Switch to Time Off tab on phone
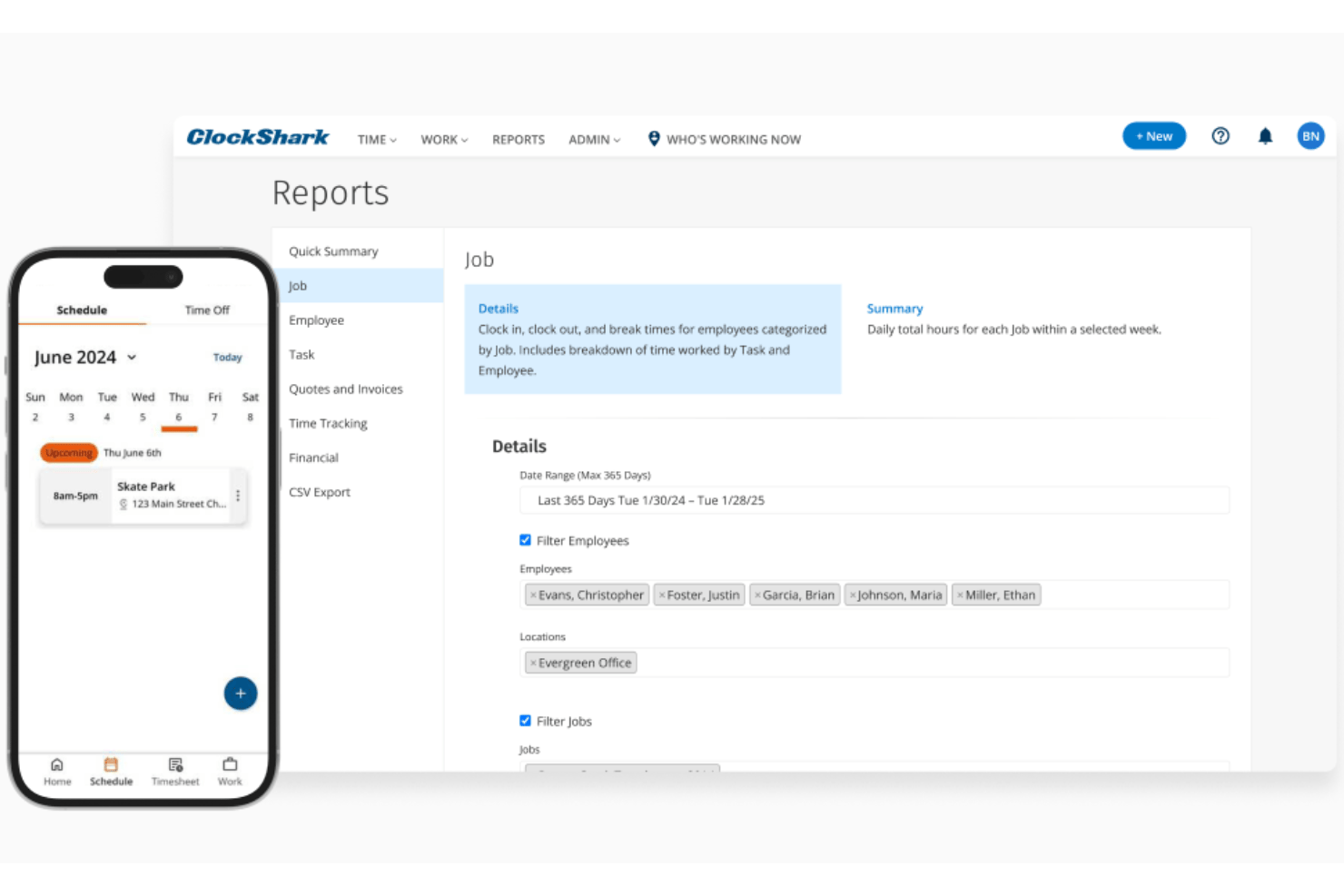1344x896 pixels. pos(207,310)
